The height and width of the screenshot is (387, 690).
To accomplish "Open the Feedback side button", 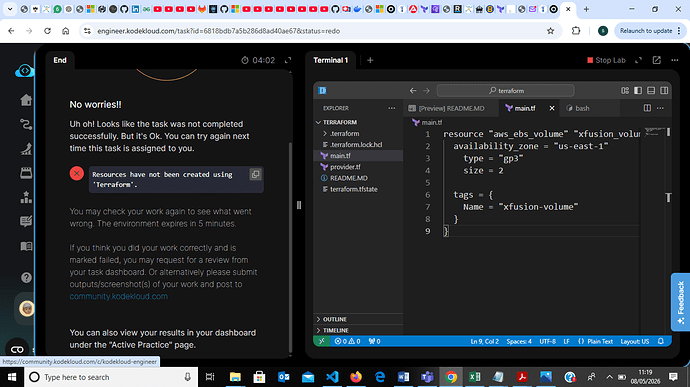I will click(680, 302).
